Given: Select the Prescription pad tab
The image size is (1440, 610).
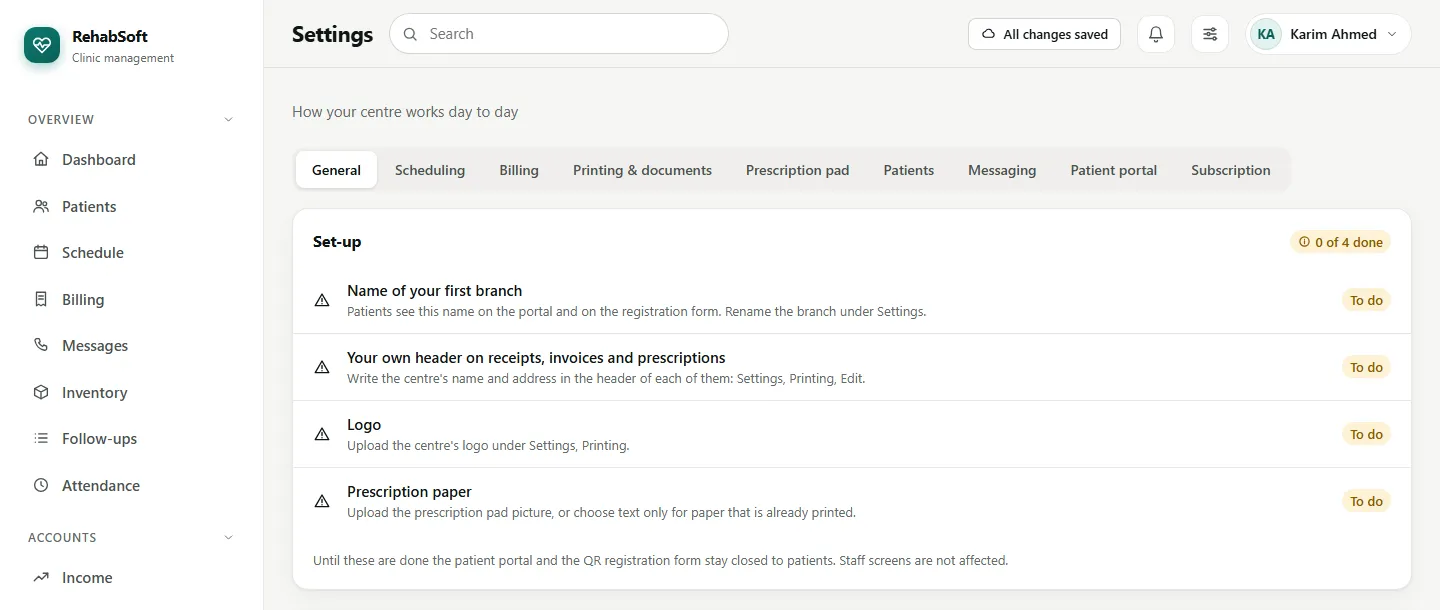Looking at the screenshot, I should (x=797, y=170).
